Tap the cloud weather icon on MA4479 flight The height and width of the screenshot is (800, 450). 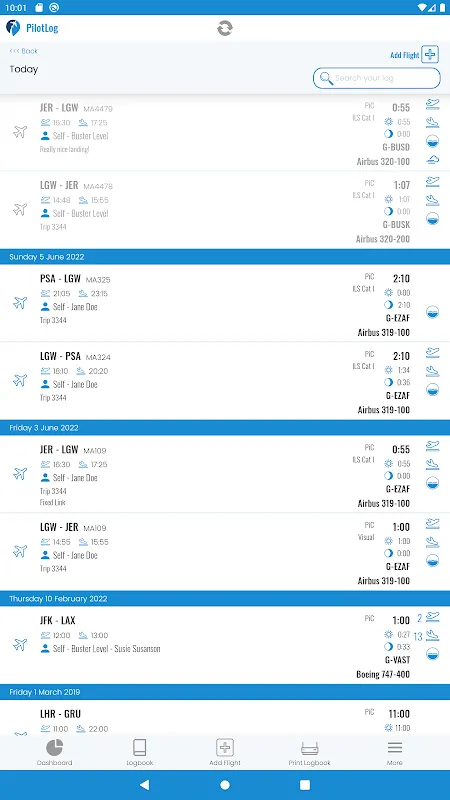pos(433,160)
